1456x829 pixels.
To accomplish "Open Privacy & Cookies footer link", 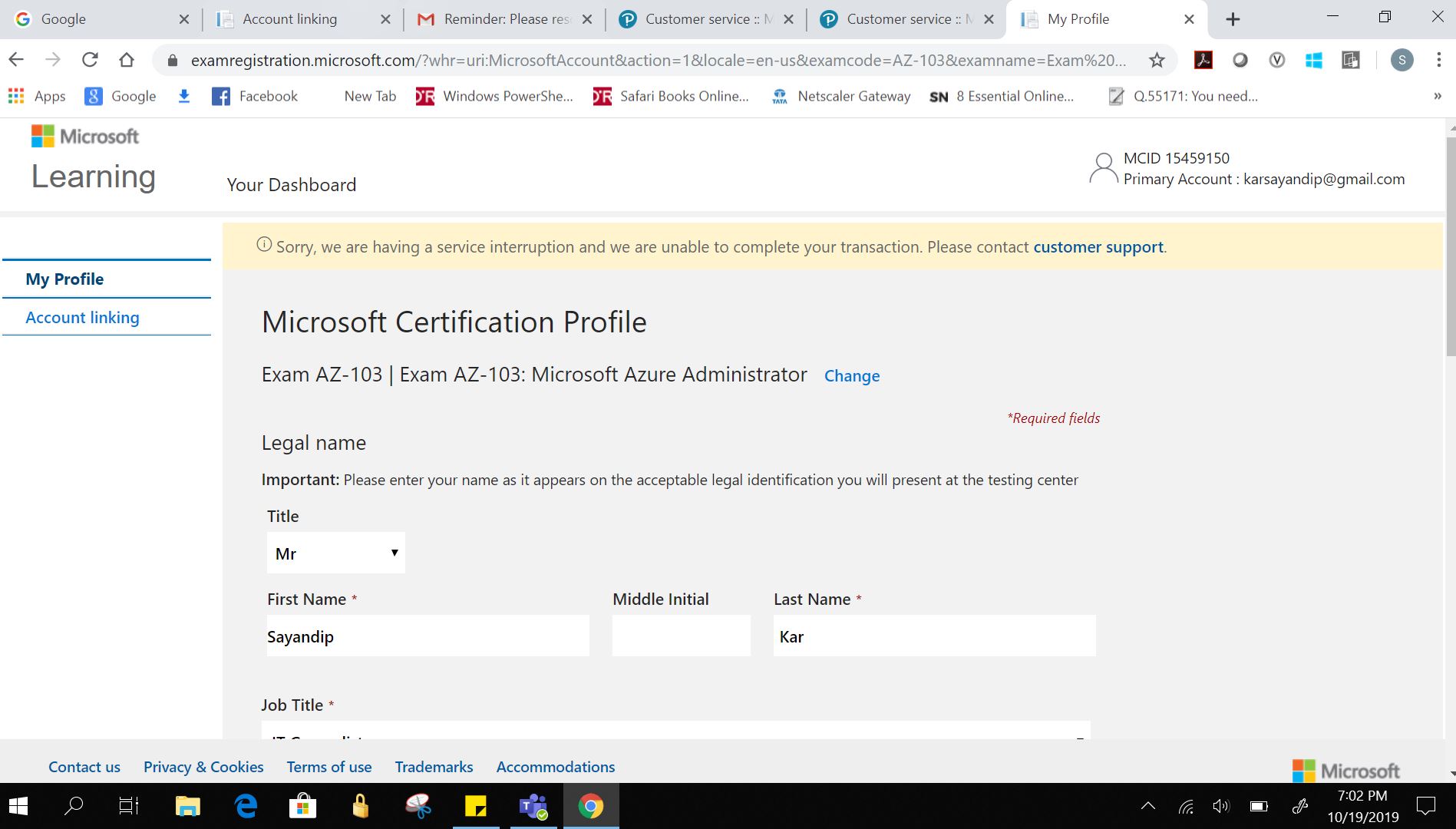I will pyautogui.click(x=203, y=767).
